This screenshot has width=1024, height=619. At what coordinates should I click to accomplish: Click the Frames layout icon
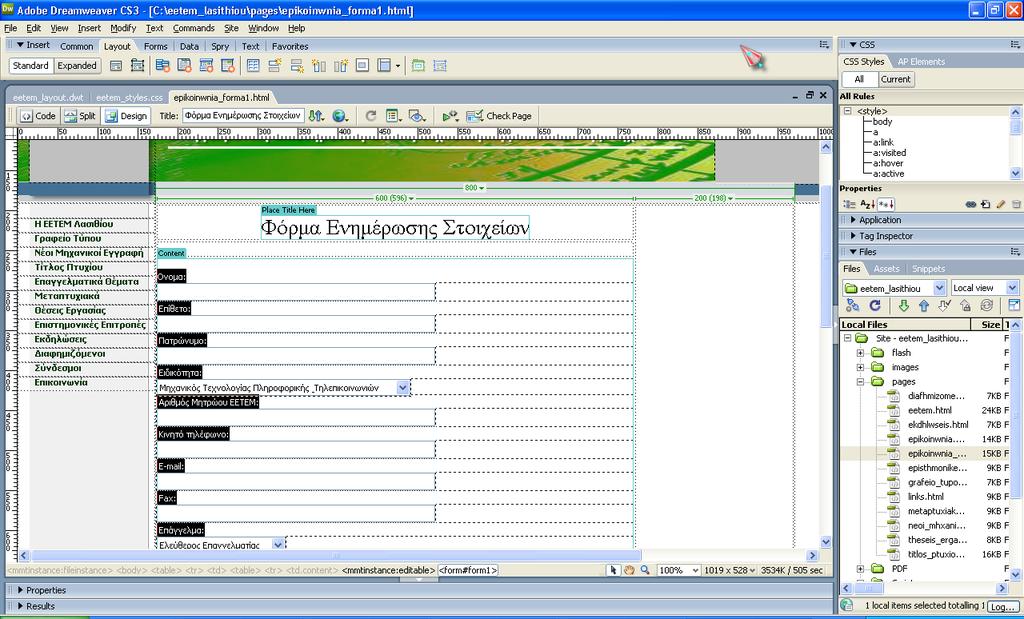(x=389, y=65)
